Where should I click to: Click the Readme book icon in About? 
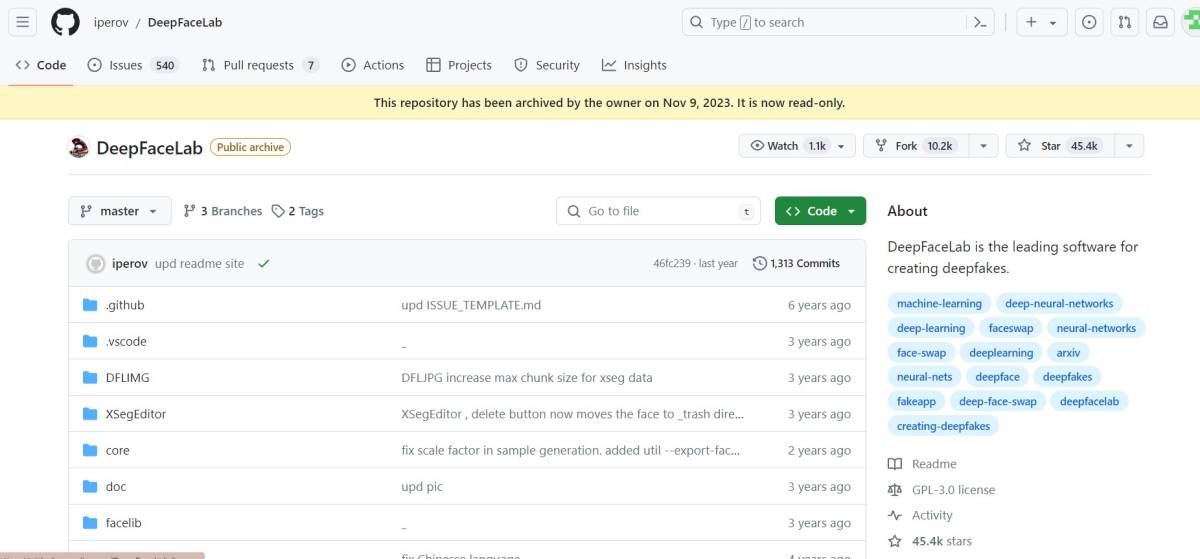pos(895,464)
